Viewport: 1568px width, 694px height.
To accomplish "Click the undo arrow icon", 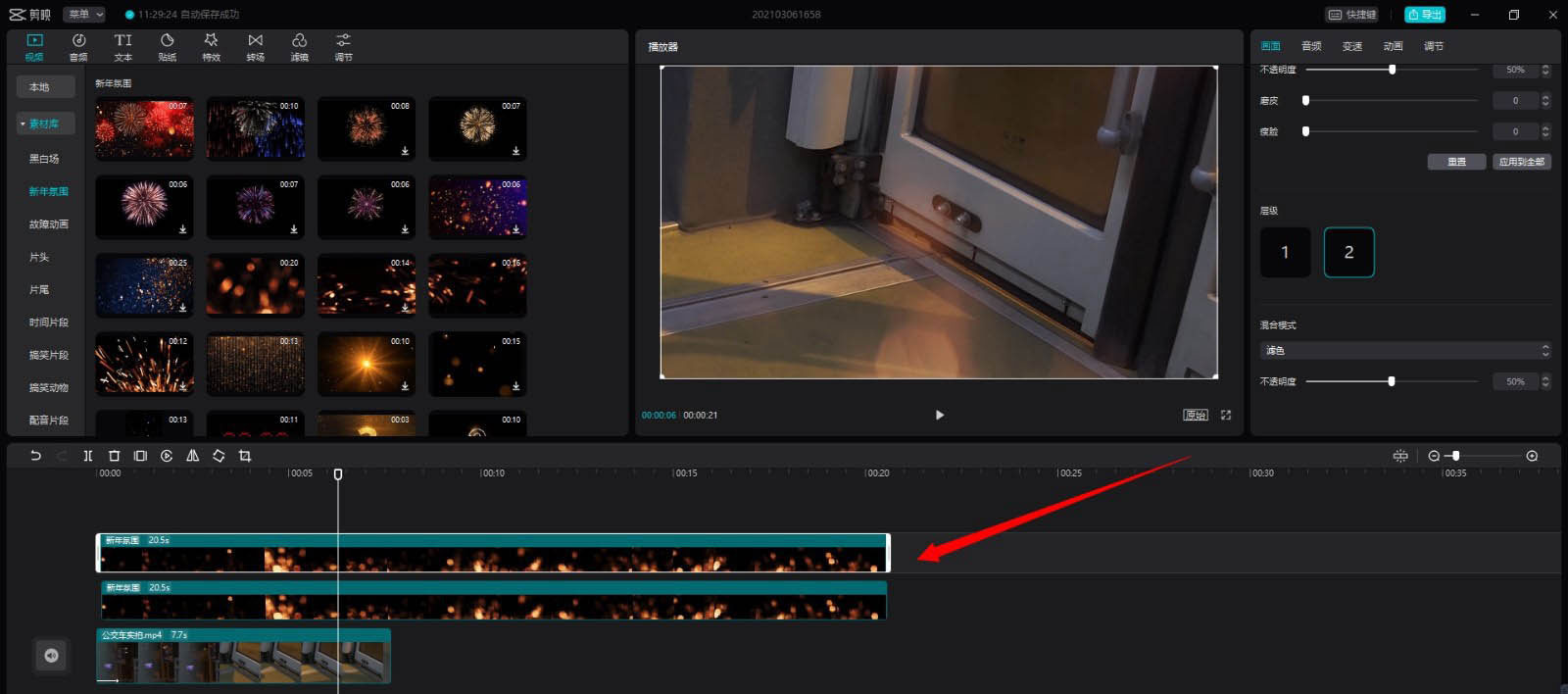I will point(35,456).
